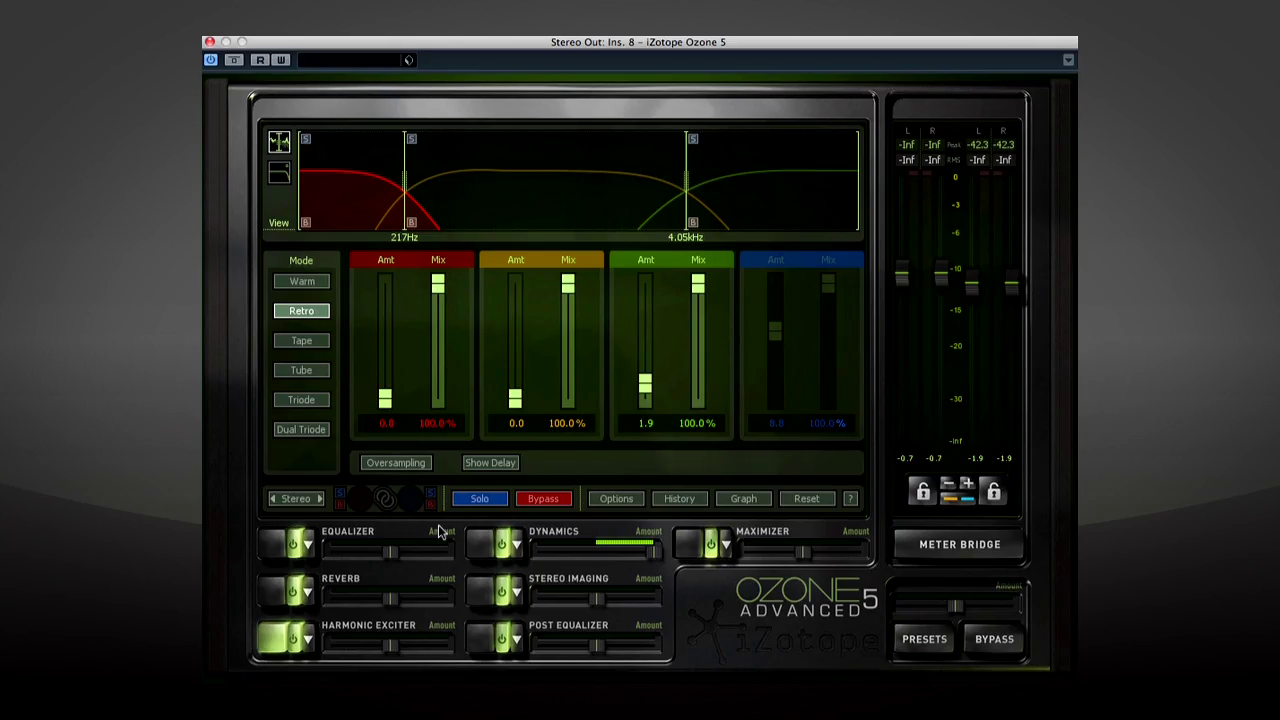Solo band 3 at 4.05kHz crossover
Image resolution: width=1280 pixels, height=720 pixels.
point(692,139)
